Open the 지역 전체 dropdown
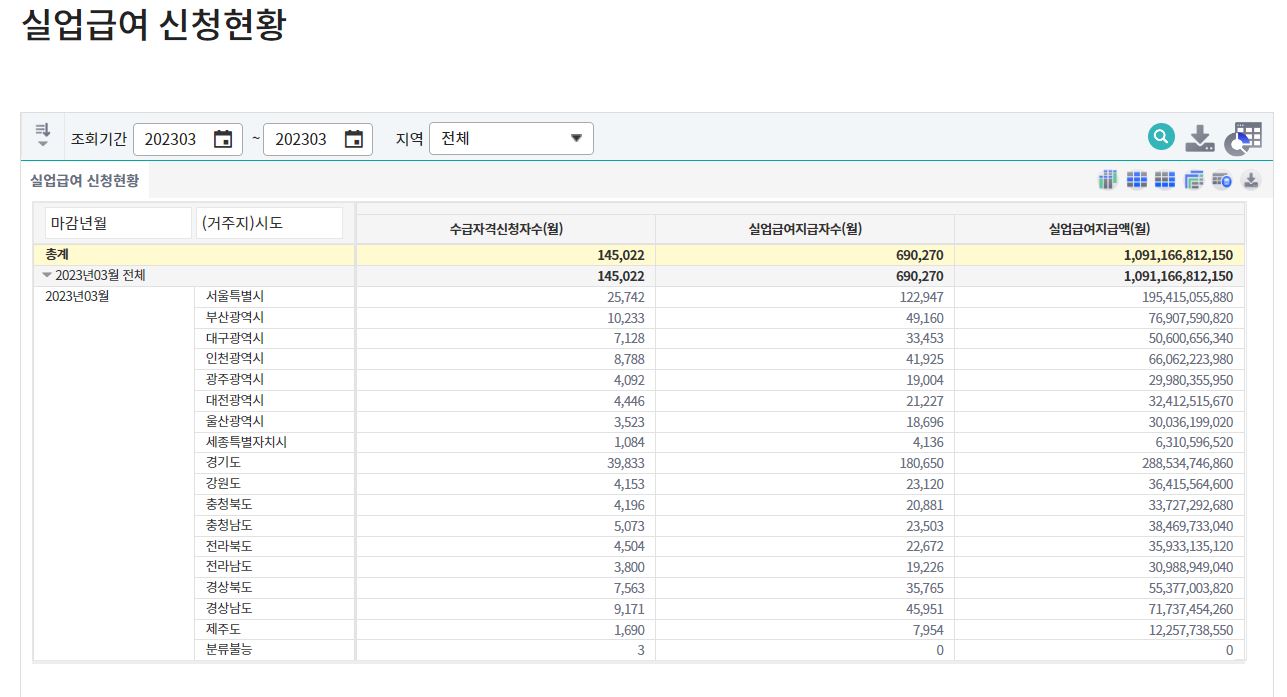 coord(511,139)
